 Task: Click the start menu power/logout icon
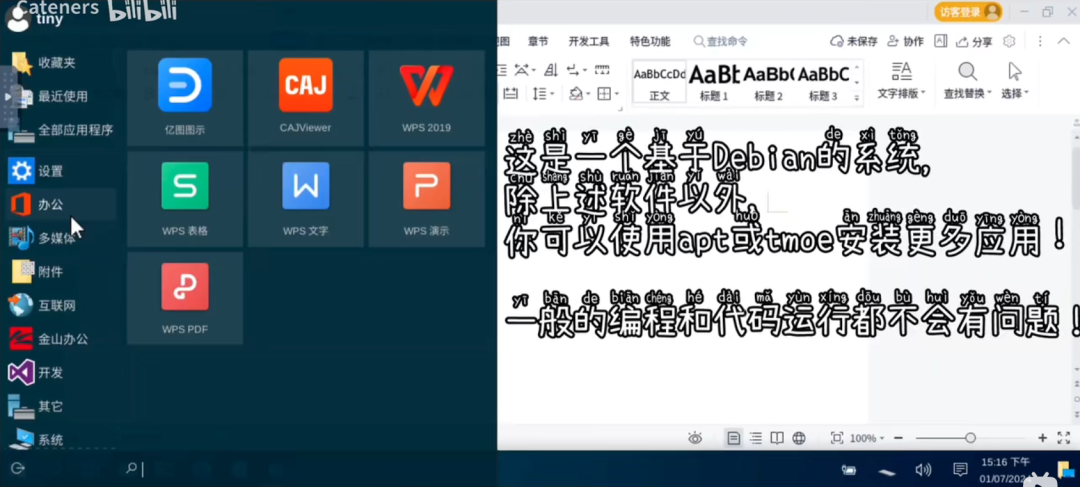(18, 468)
